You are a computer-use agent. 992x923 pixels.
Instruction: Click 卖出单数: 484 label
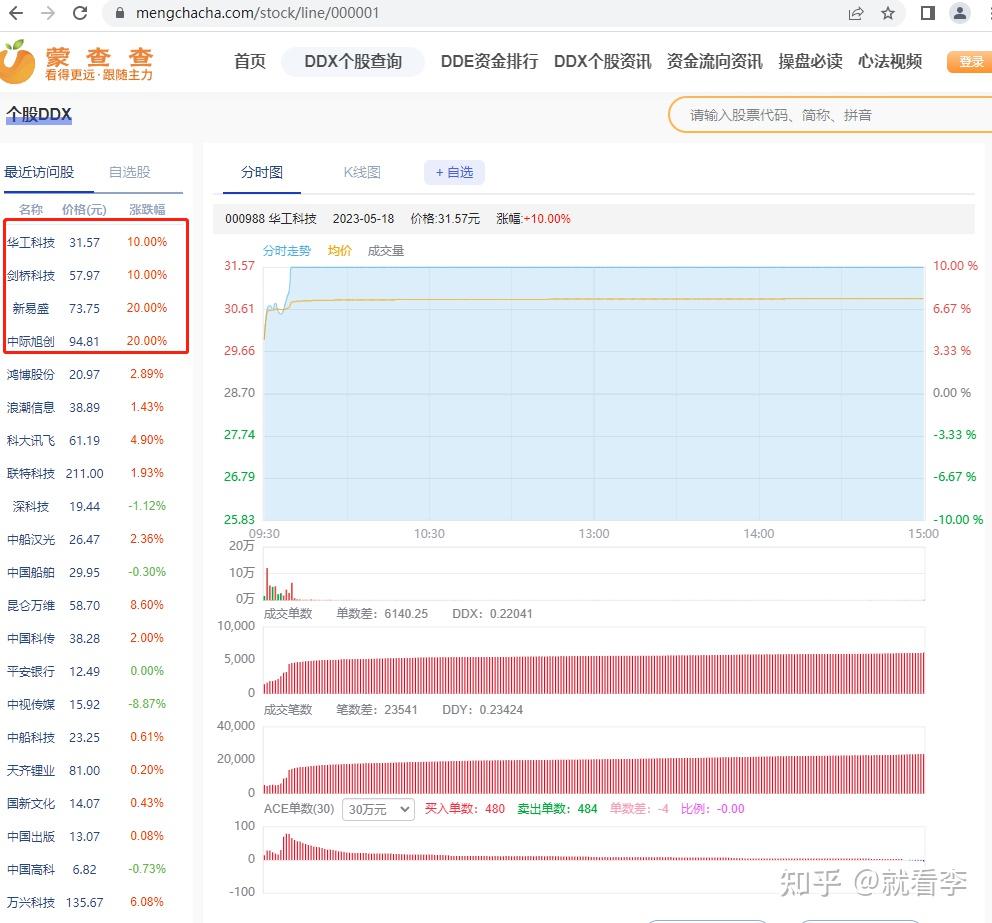point(557,808)
